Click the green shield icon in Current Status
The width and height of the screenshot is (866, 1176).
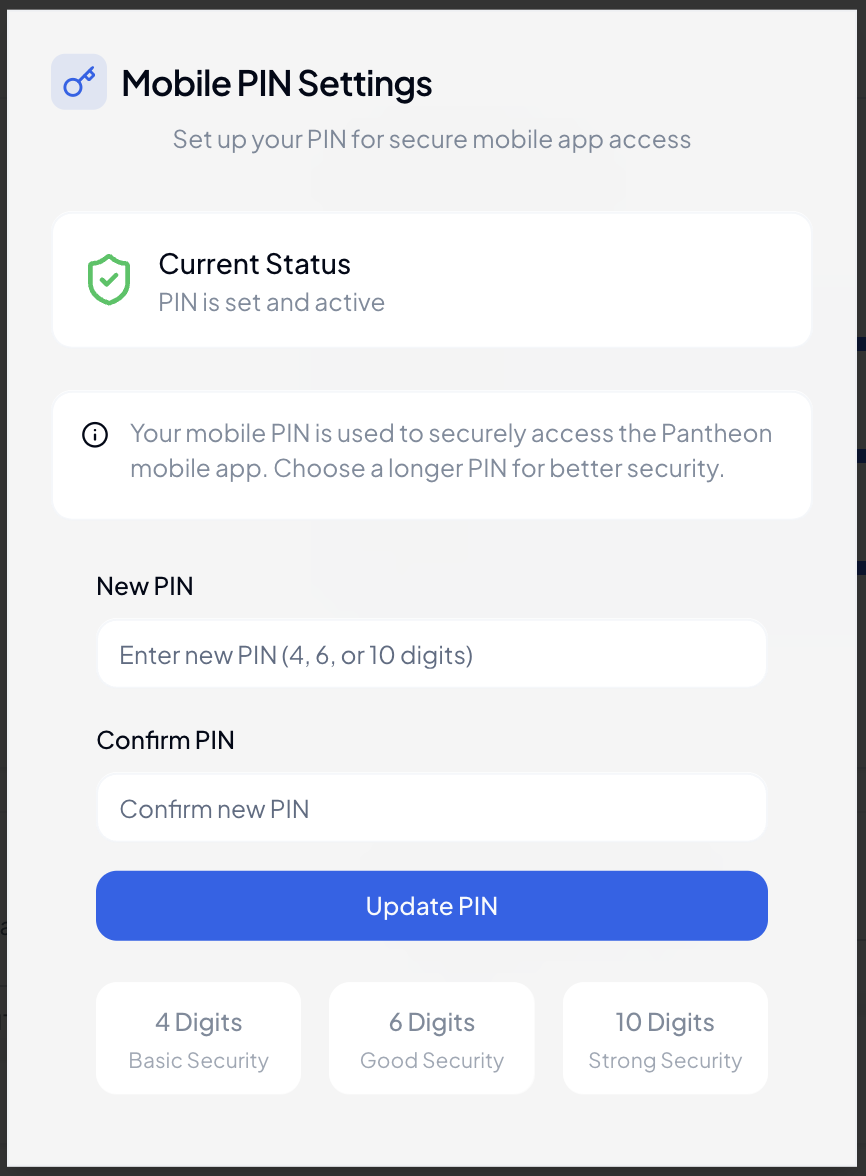click(111, 279)
